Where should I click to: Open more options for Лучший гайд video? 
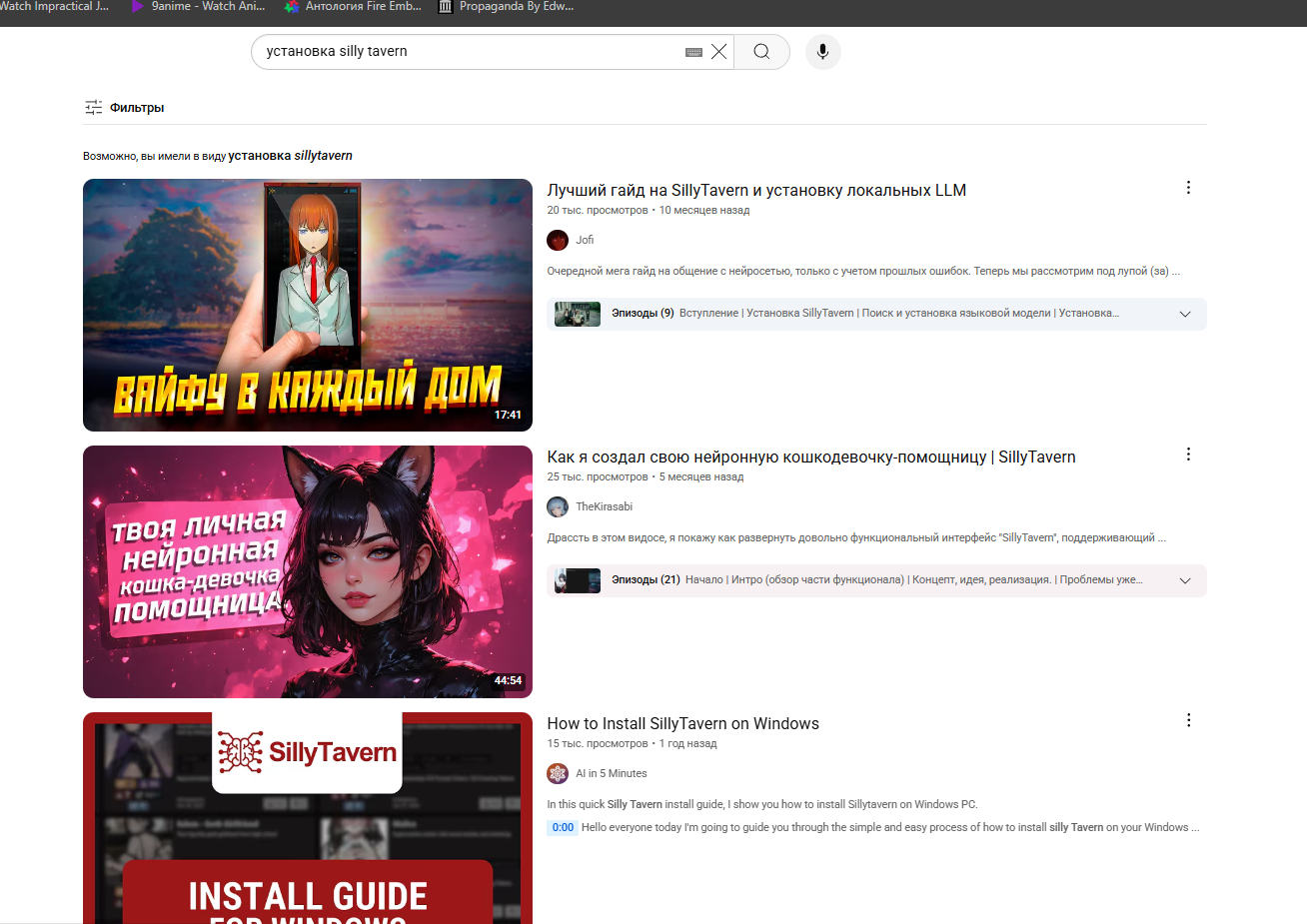[1188, 188]
